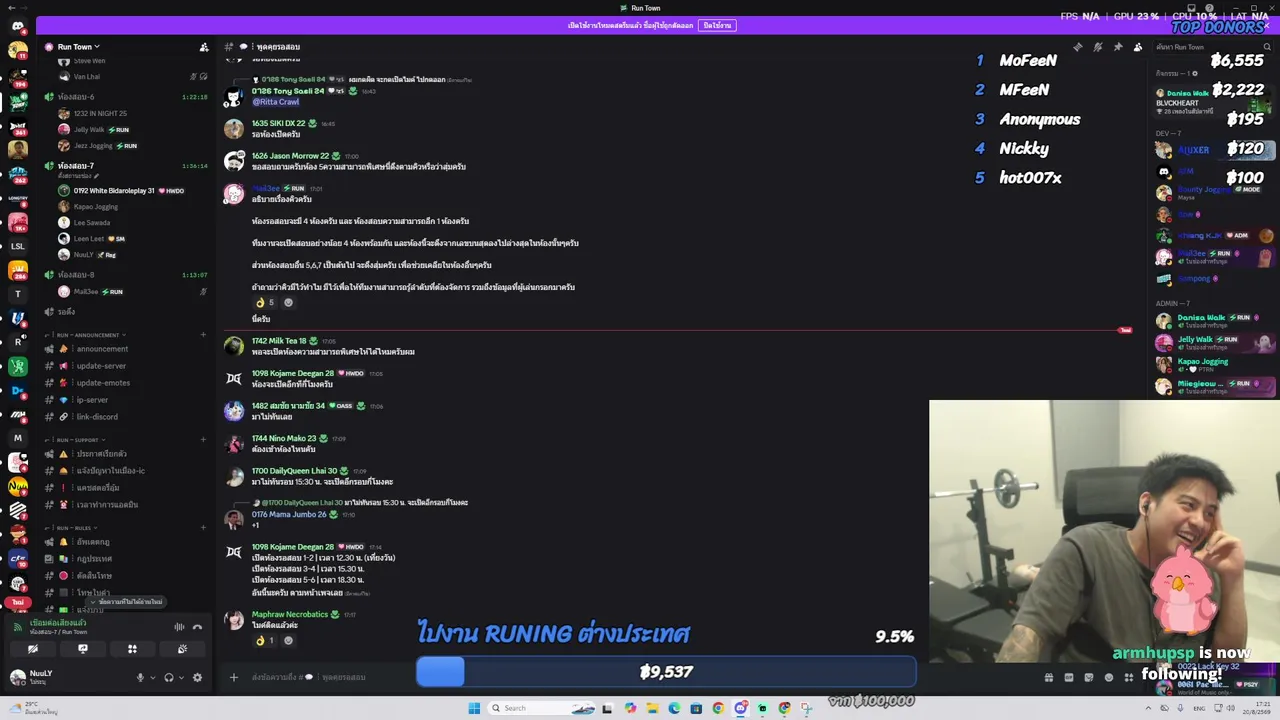The width and height of the screenshot is (1280, 720).
Task: Open User Settings gear icon
Action: coord(197,677)
